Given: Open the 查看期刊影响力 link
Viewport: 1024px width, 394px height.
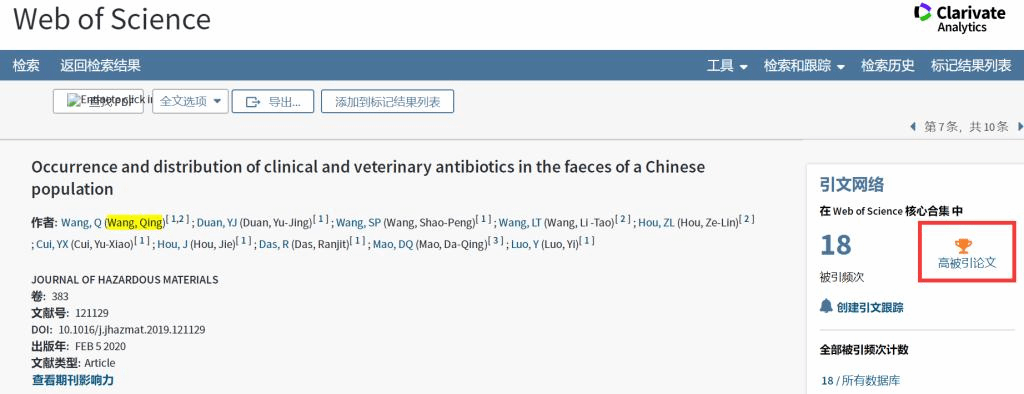Looking at the screenshot, I should 72,380.
